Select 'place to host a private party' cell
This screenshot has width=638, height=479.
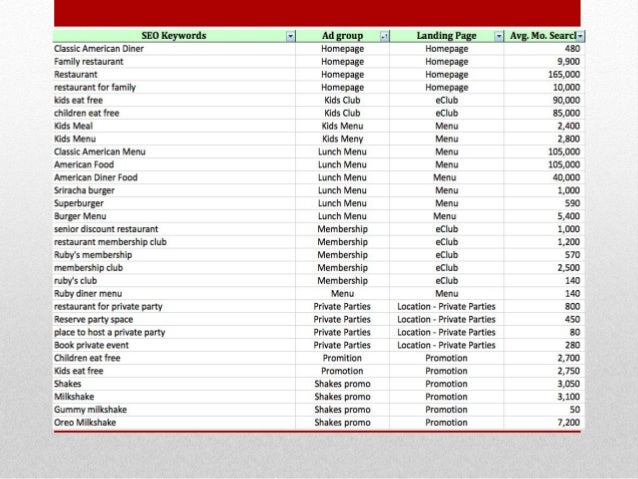(x=174, y=332)
